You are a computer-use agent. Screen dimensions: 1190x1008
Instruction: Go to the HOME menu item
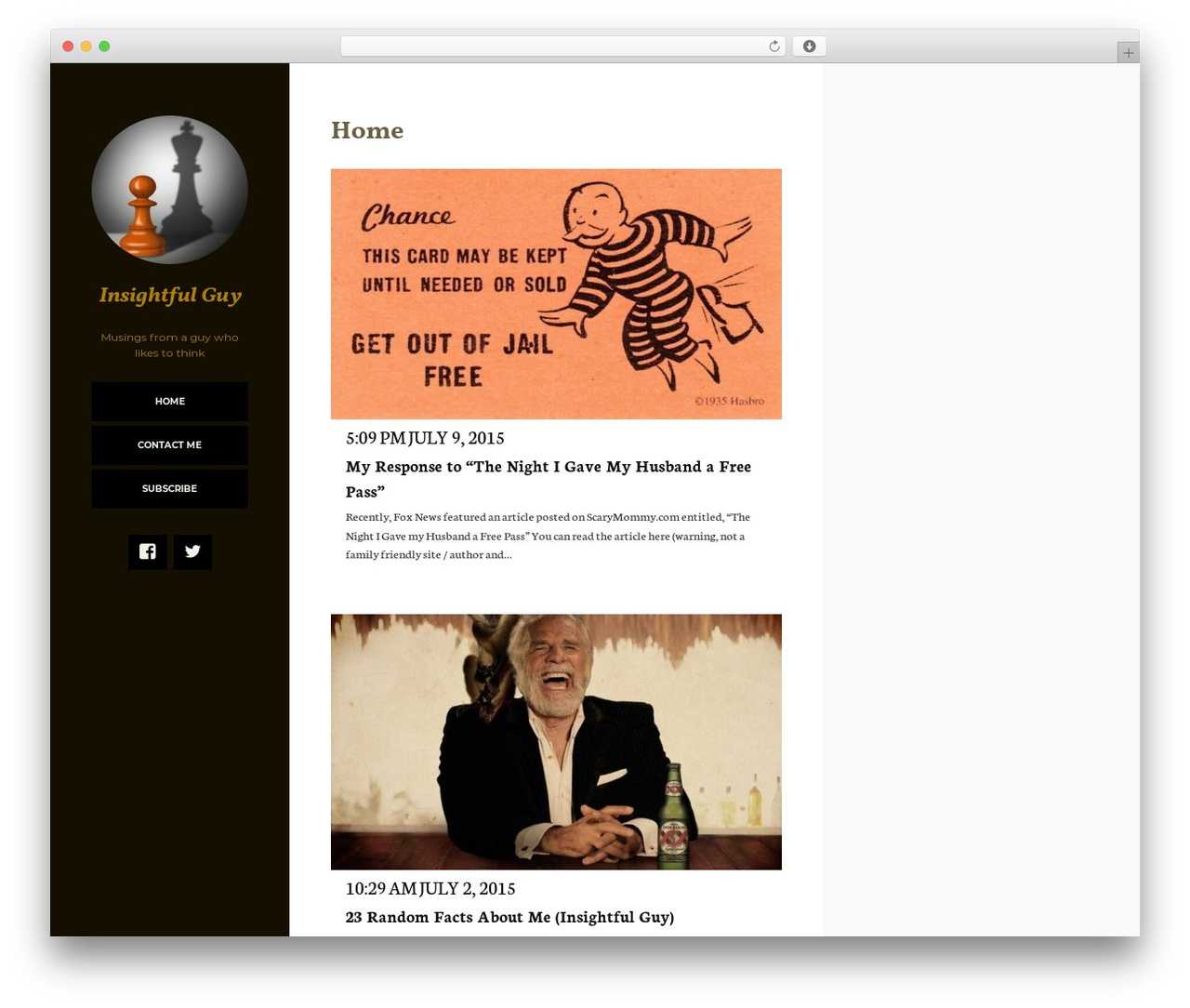pyautogui.click(x=169, y=401)
